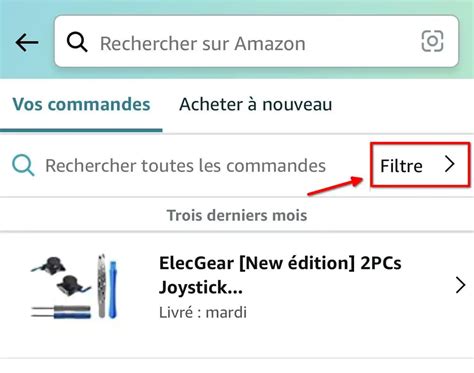Expand the Filtre chevron arrow
Image resolution: width=474 pixels, height=373 pixels.
[x=450, y=164]
